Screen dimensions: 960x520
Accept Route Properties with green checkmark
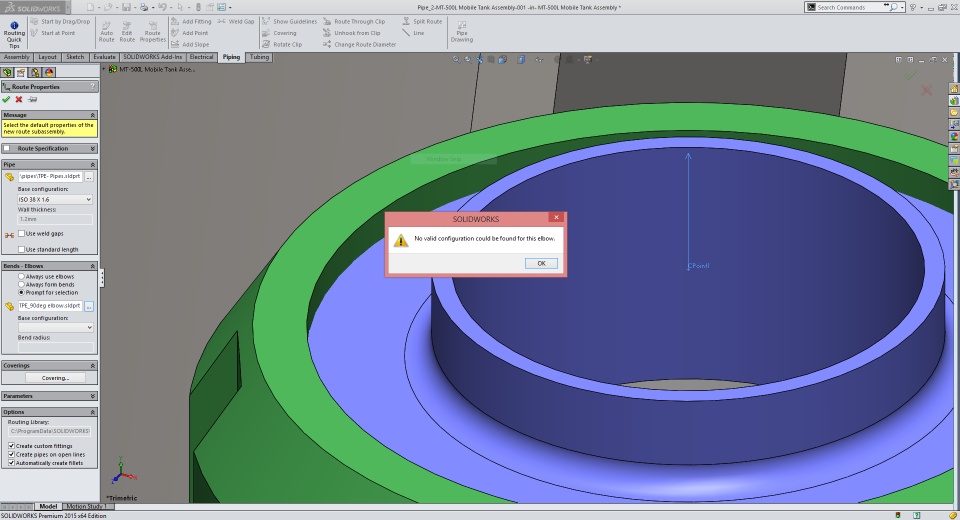click(x=6, y=99)
